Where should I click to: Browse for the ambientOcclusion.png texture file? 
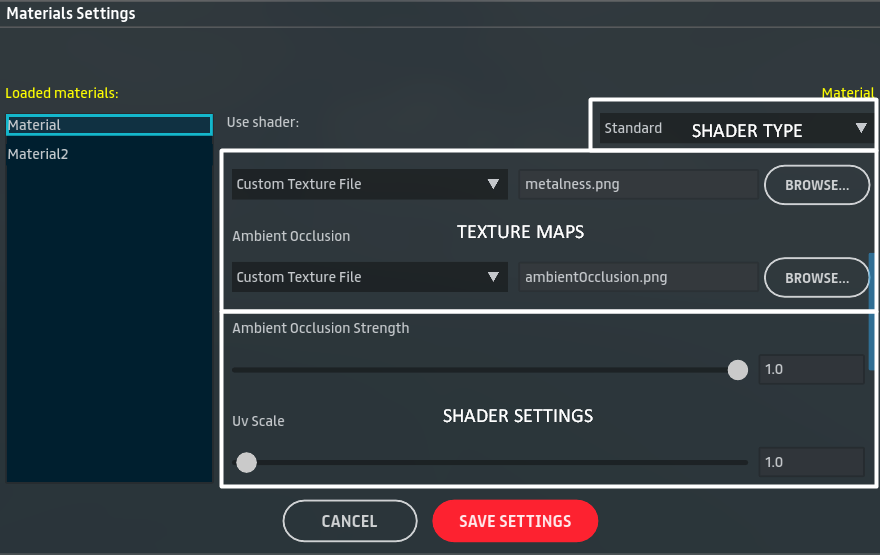[816, 278]
